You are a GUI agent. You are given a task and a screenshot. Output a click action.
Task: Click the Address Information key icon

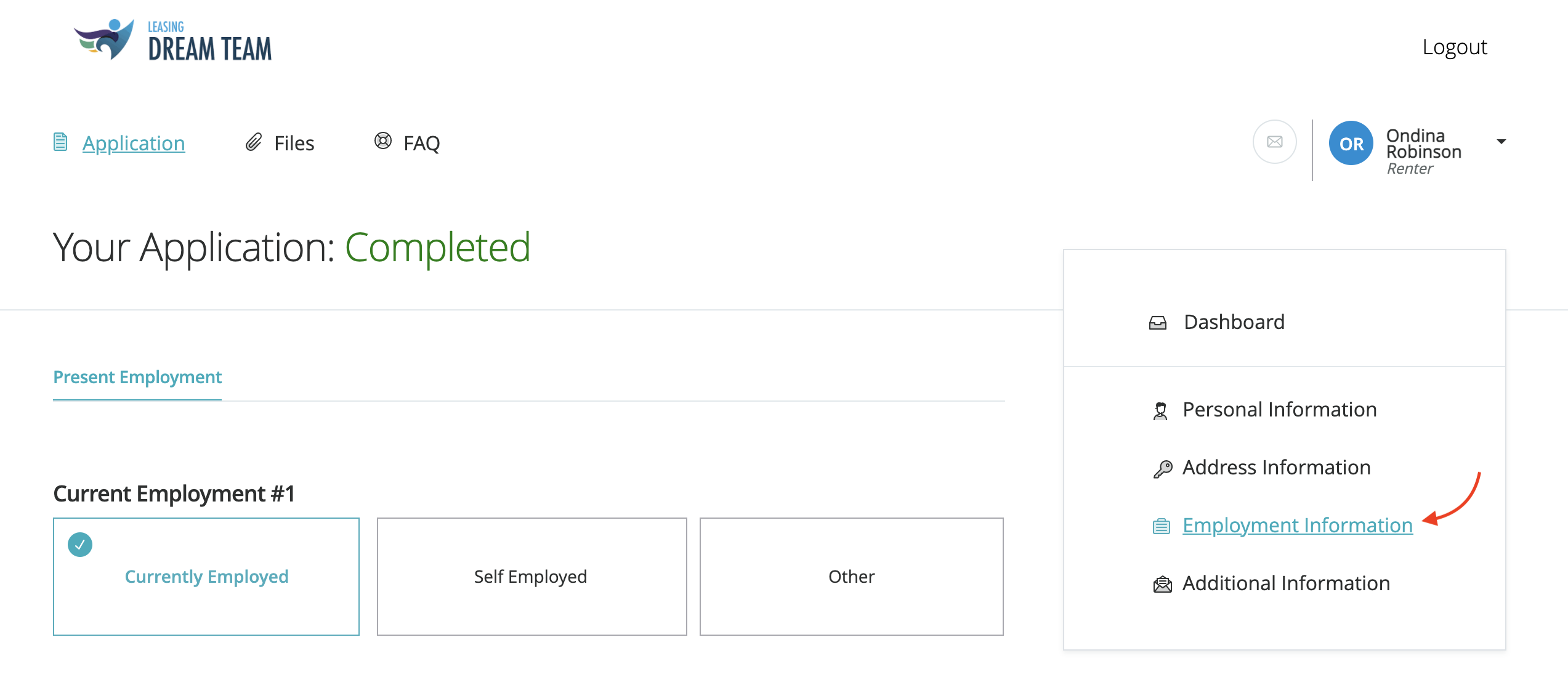1162,469
